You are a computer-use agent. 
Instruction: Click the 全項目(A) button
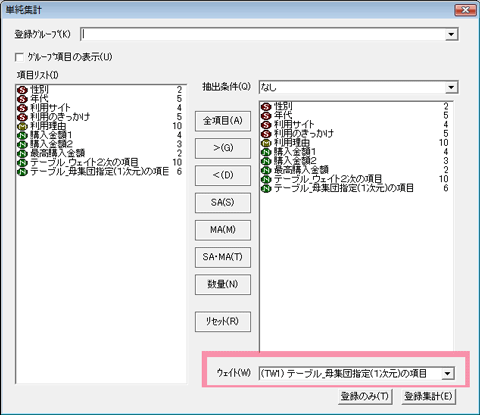[x=223, y=121]
